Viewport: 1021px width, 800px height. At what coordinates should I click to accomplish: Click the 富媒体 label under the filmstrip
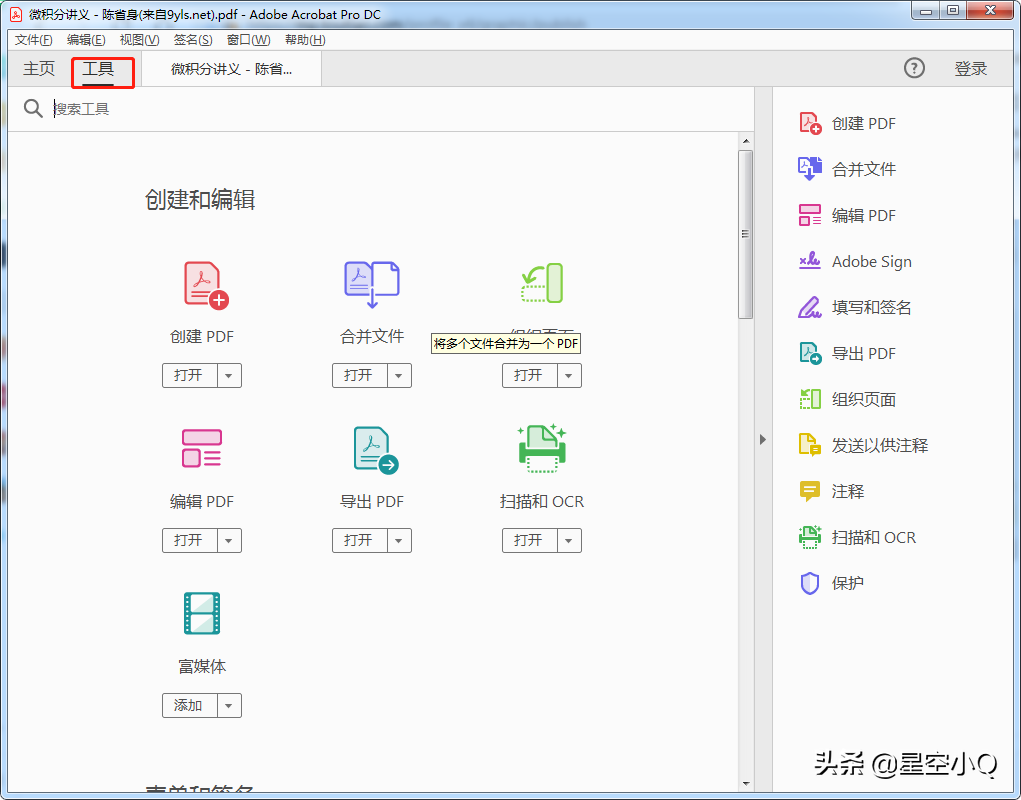pos(202,667)
